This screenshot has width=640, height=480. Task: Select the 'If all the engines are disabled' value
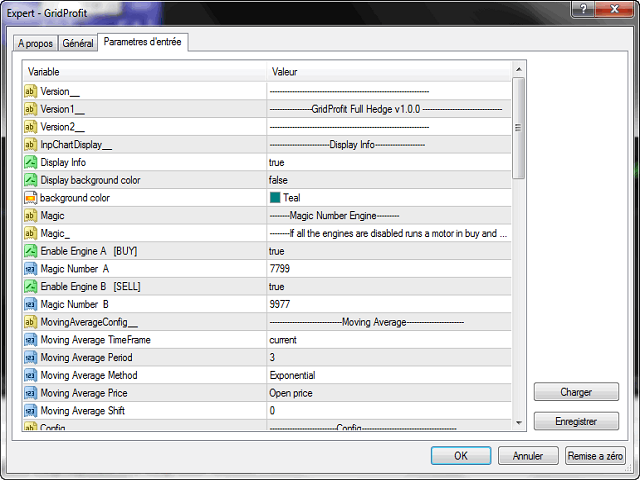[x=388, y=233]
